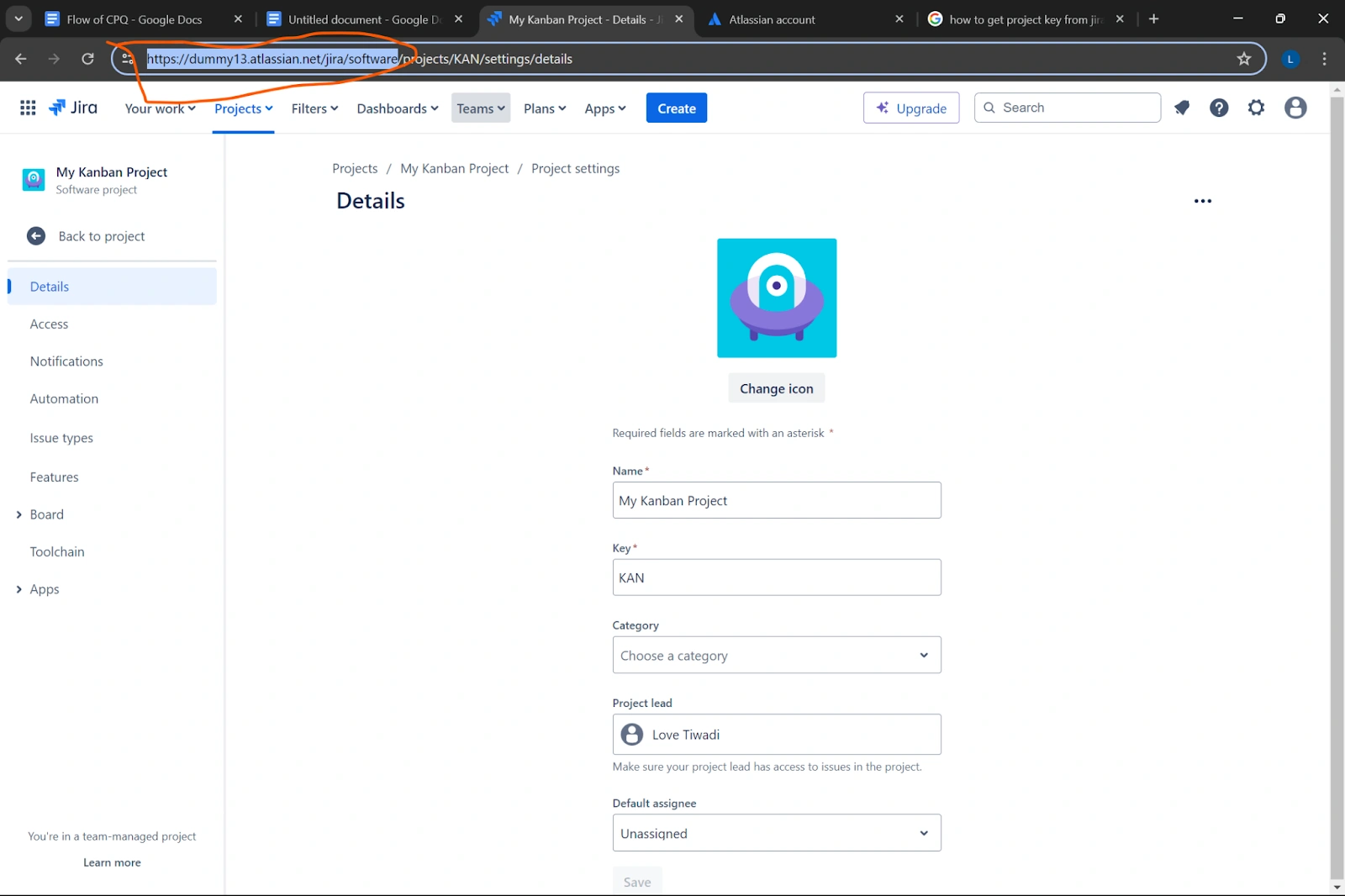Image resolution: width=1345 pixels, height=896 pixels.
Task: Open Jira settings gear icon
Action: pyautogui.click(x=1256, y=108)
